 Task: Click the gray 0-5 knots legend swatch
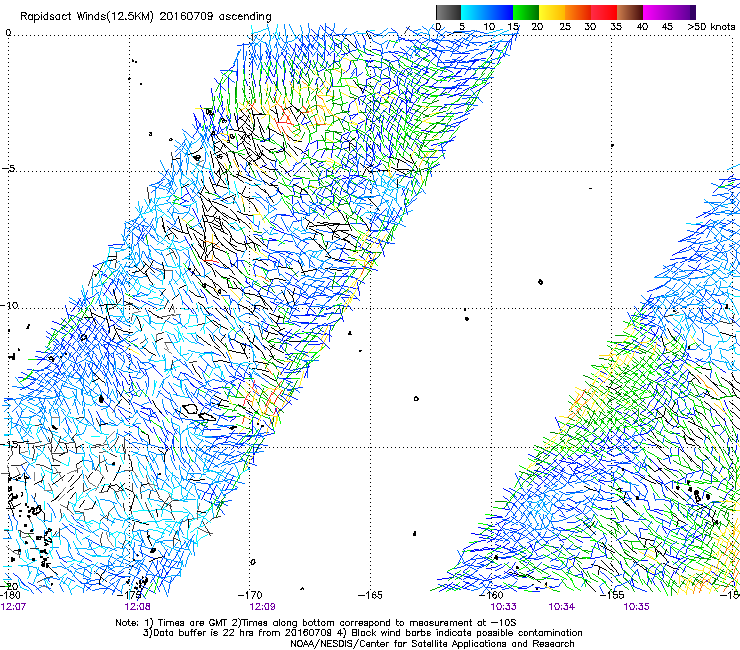point(448,12)
